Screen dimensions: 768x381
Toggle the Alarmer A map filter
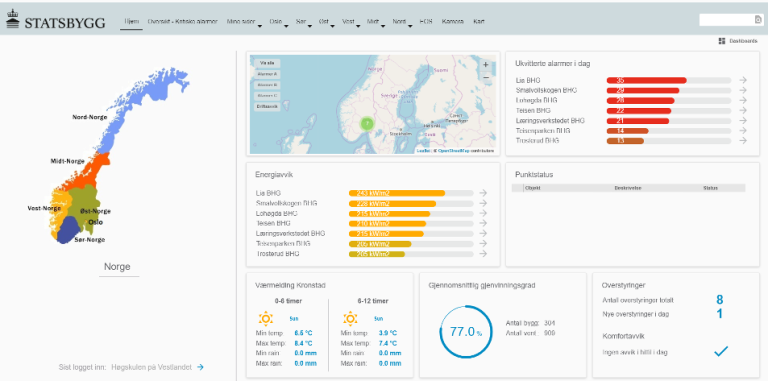click(267, 74)
